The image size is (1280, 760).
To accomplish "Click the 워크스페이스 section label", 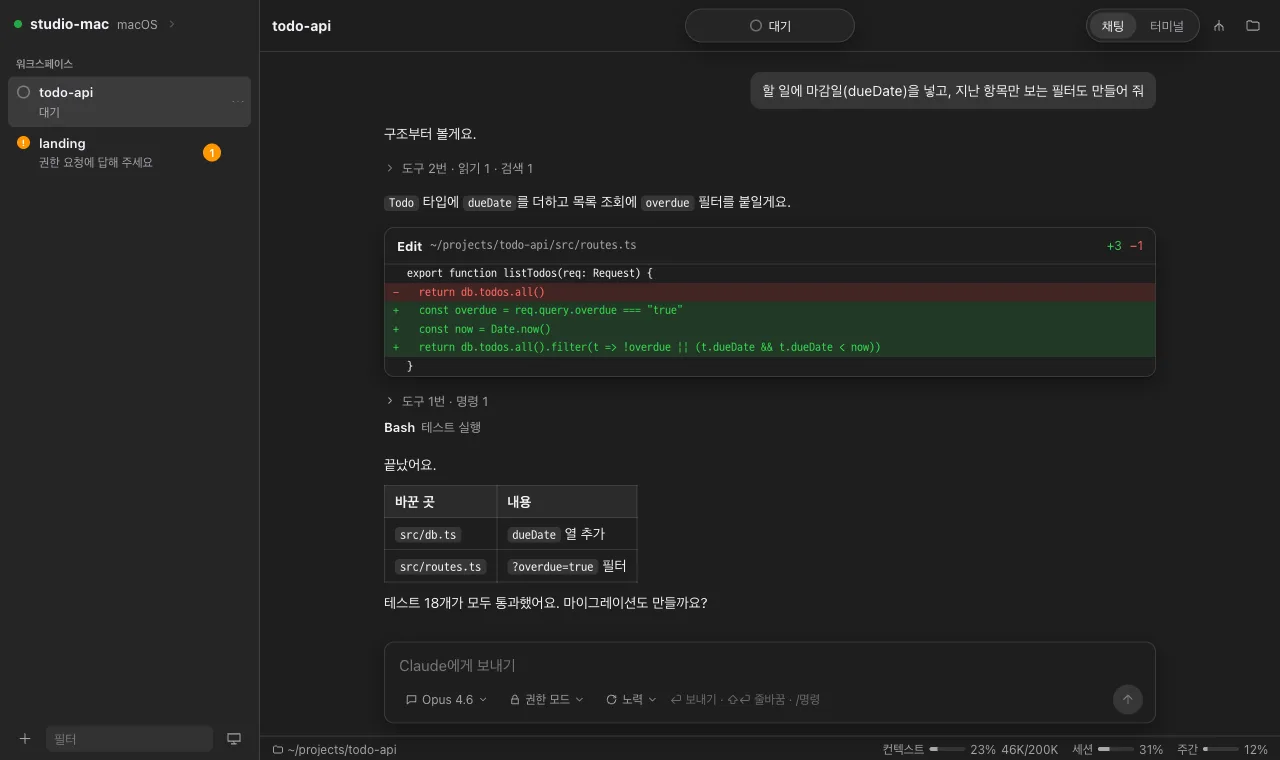I will 44,63.
